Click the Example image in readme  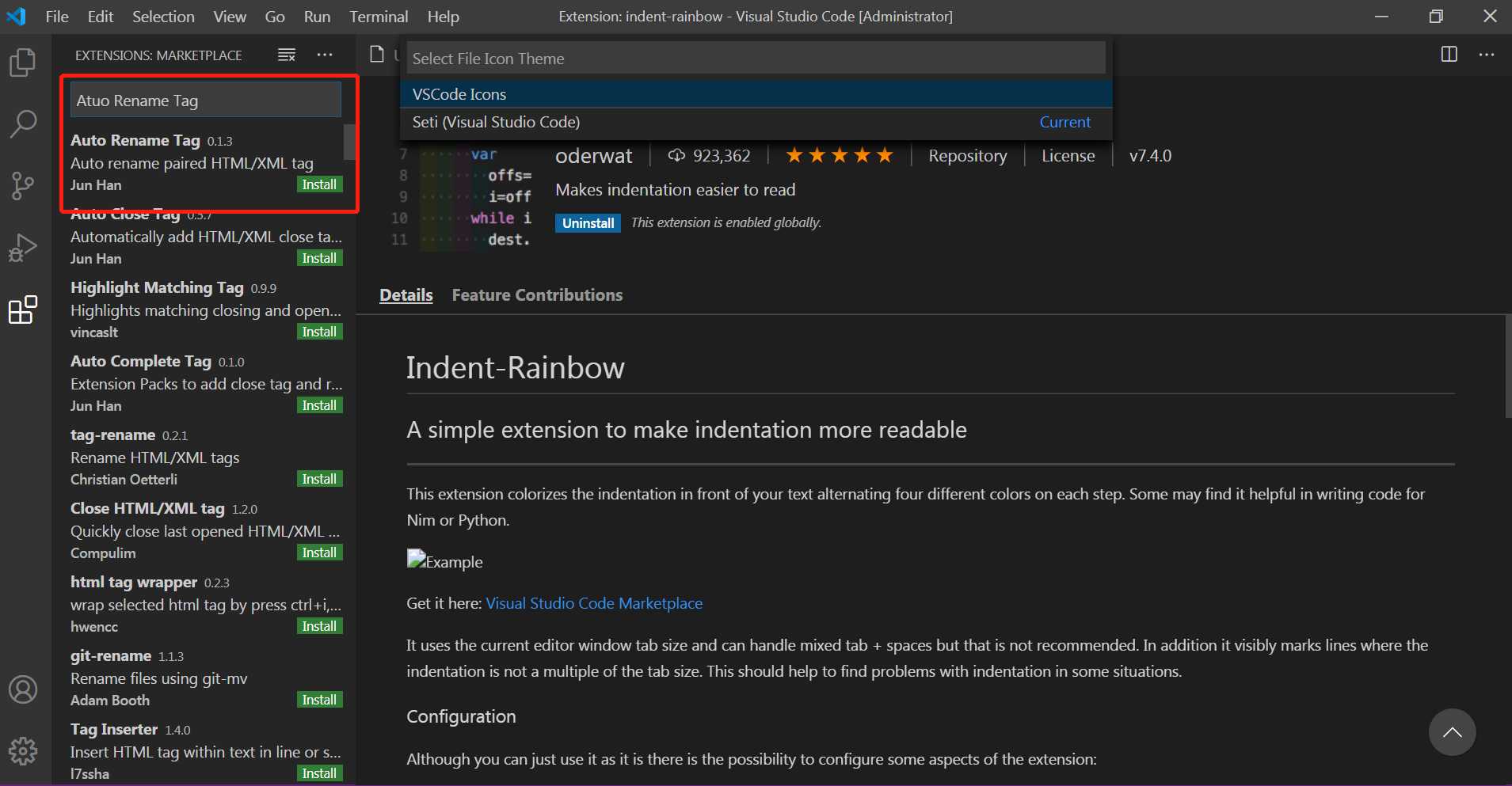[444, 561]
